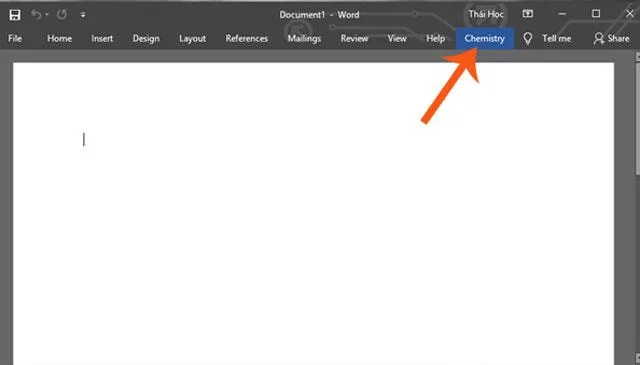This screenshot has height=365, width=640.
Task: Click the Save icon in quick access toolbar
Action: [15, 15]
